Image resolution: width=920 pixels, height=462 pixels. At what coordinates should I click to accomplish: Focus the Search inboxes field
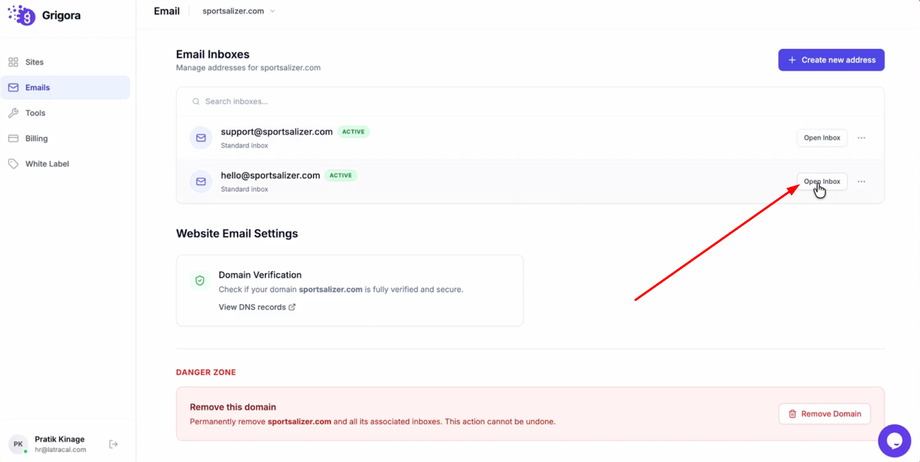[530, 101]
